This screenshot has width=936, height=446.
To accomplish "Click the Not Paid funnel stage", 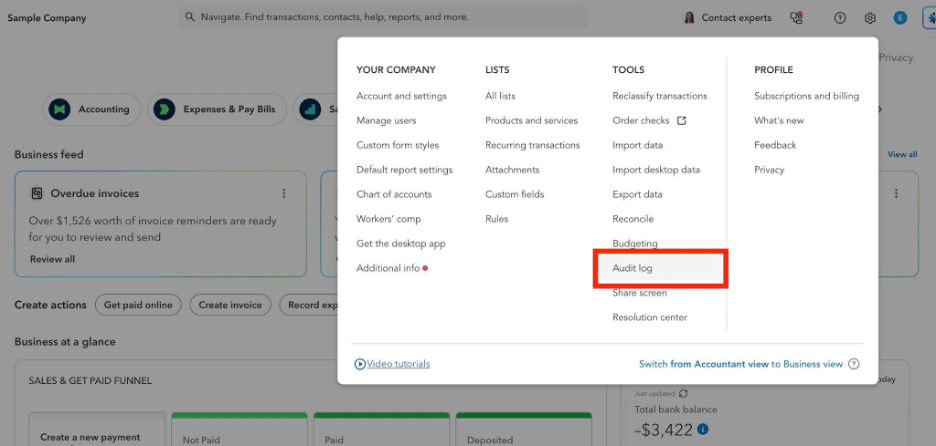I will click(239, 429).
